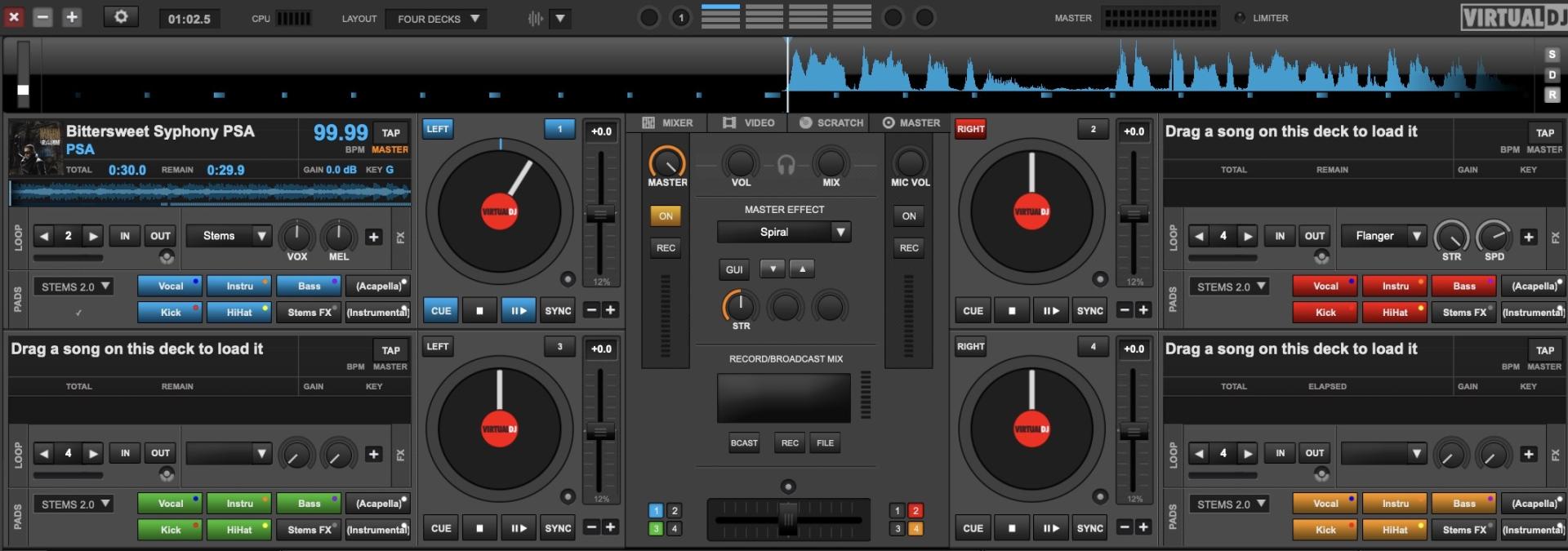
Task: Click the album art of Bittersweet Syphony
Action: (x=35, y=147)
